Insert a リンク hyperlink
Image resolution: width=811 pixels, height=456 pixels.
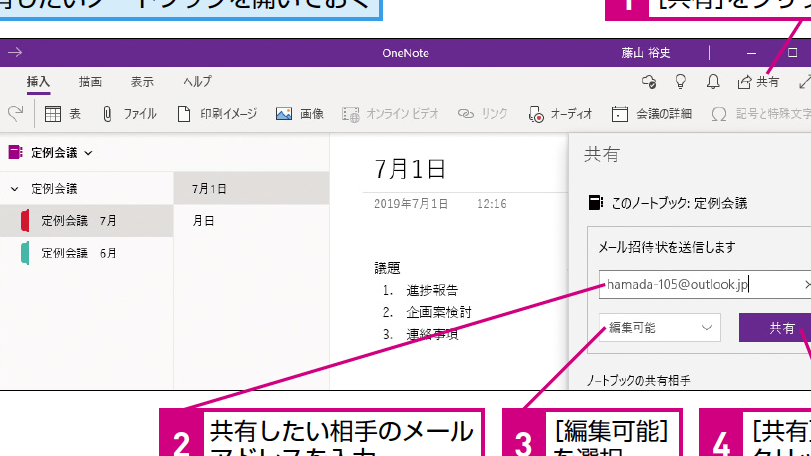[482, 114]
